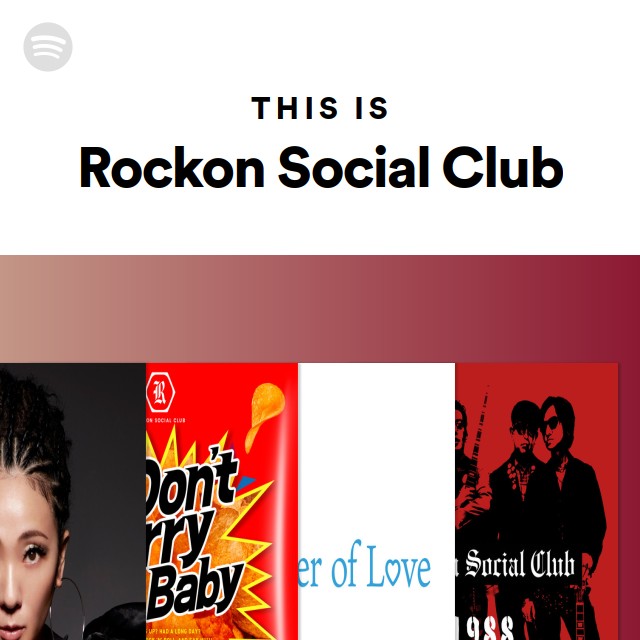640x640 pixels.
Task: Open the Don't Worry Baby album cover
Action: click(x=222, y=501)
